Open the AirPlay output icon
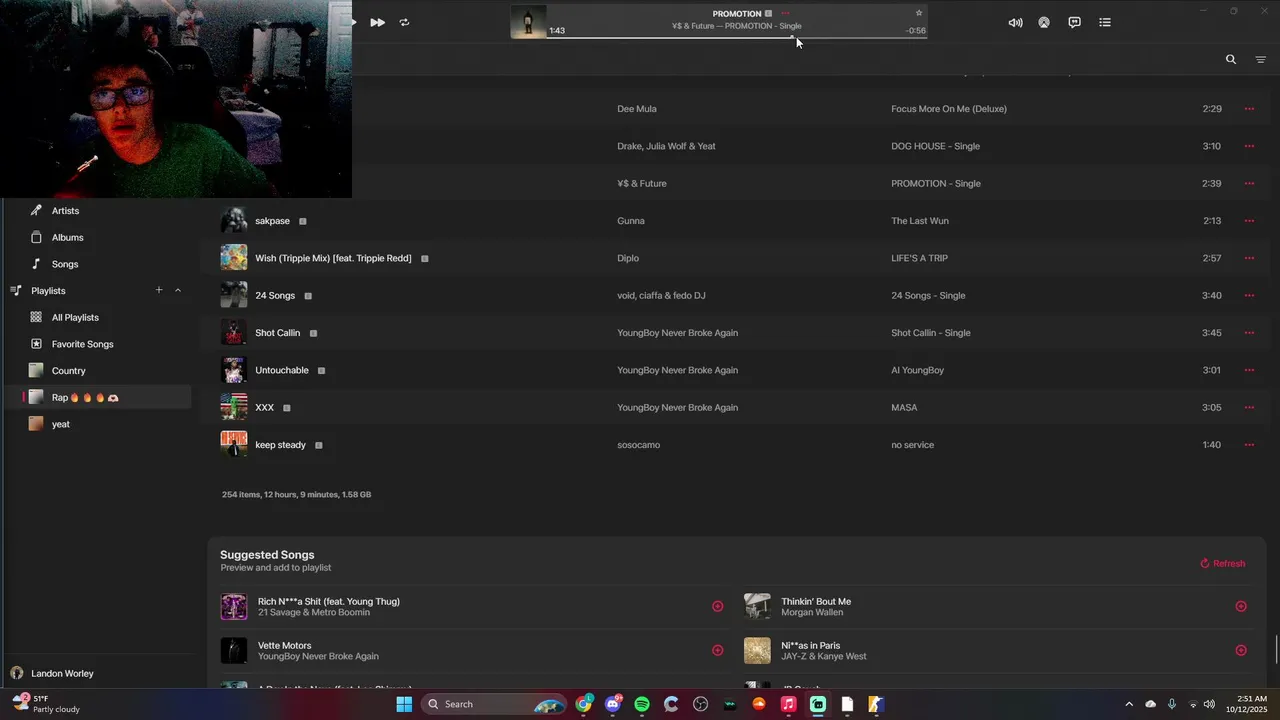Image resolution: width=1280 pixels, height=720 pixels. pos(1044,22)
